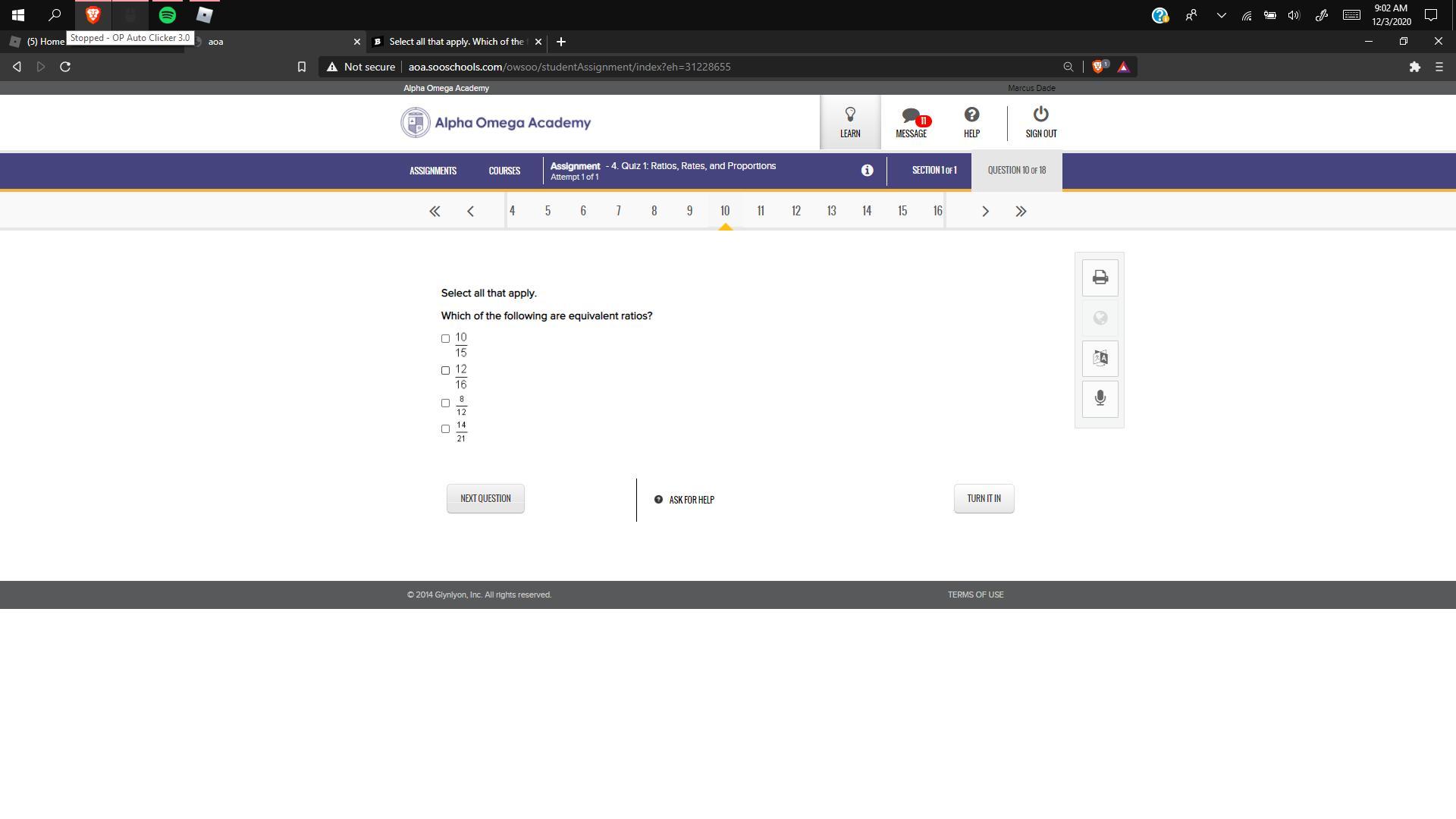Jump to first questions with double left chevron
Screen dimensions: 1456x819
click(x=435, y=212)
